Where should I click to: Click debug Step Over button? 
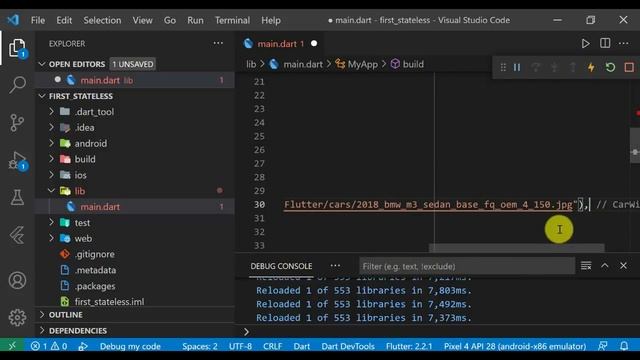point(536,67)
